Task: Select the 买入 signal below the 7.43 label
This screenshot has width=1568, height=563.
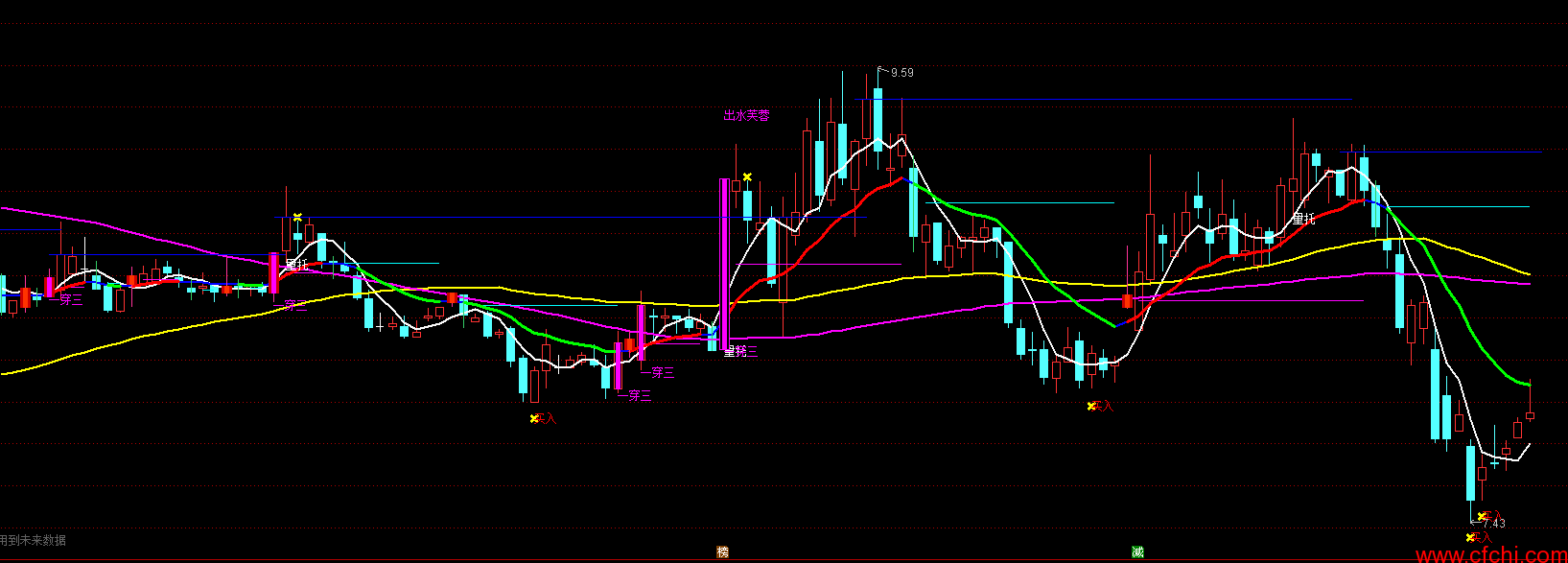Action: (1480, 538)
